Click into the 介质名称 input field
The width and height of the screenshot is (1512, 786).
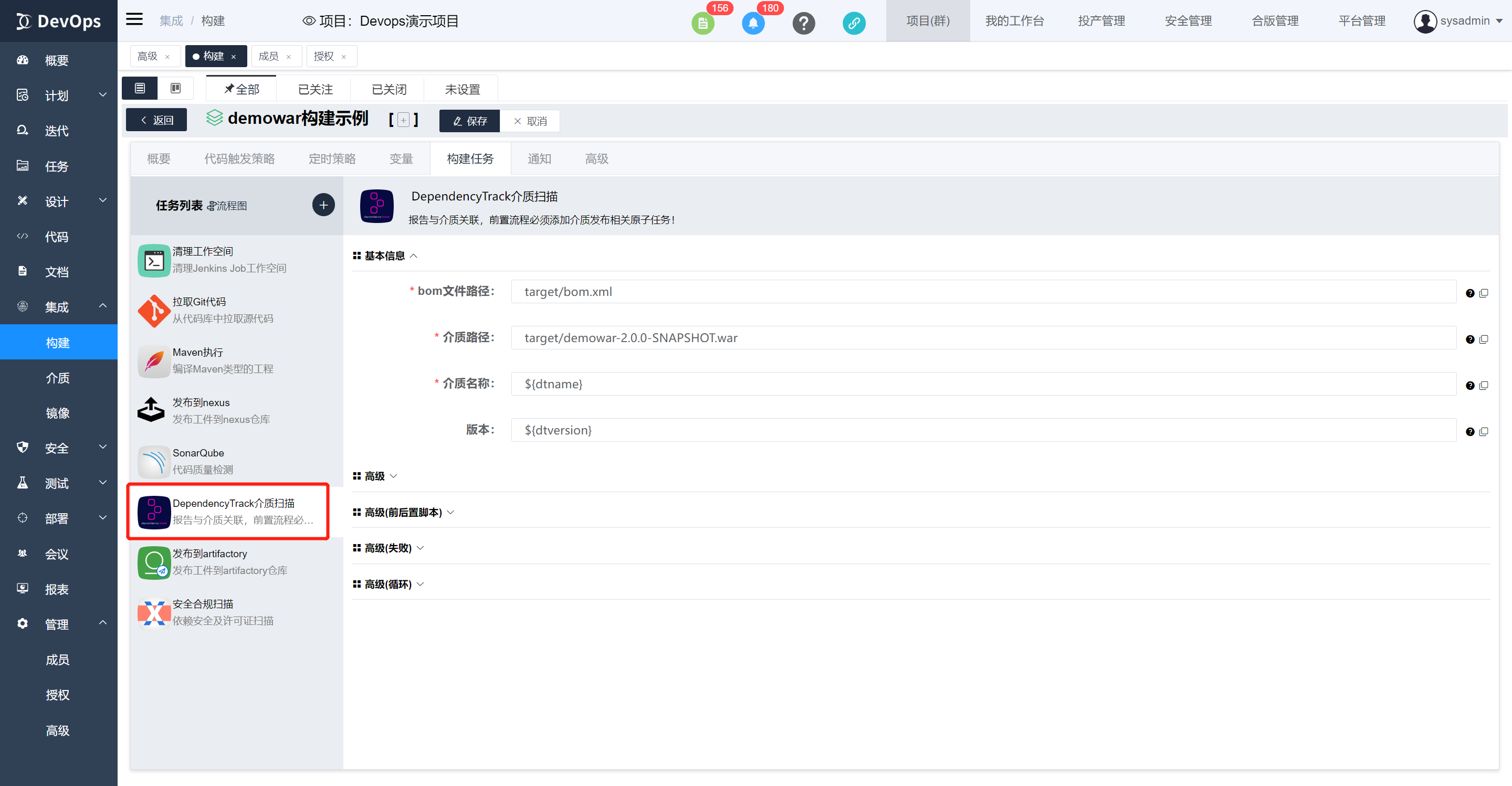(x=983, y=384)
